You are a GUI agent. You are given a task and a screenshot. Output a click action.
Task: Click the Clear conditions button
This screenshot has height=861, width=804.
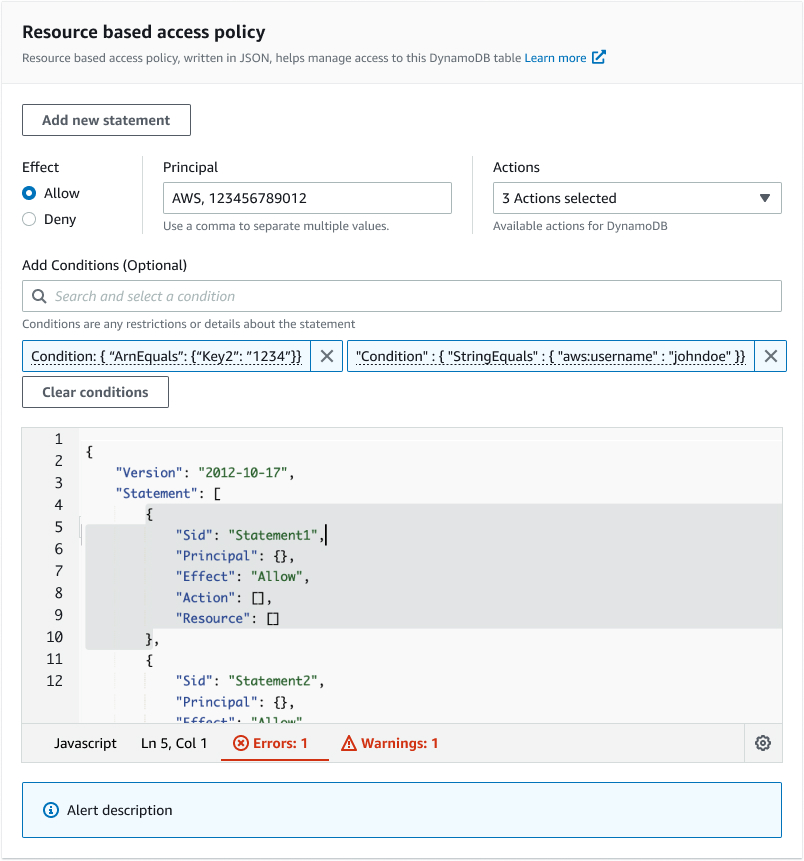coord(95,392)
